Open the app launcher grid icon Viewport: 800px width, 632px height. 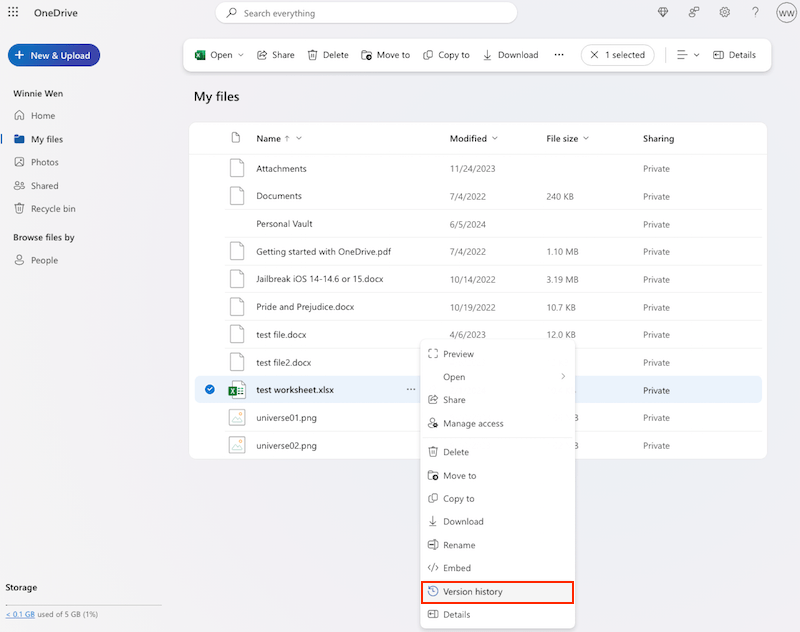12,12
